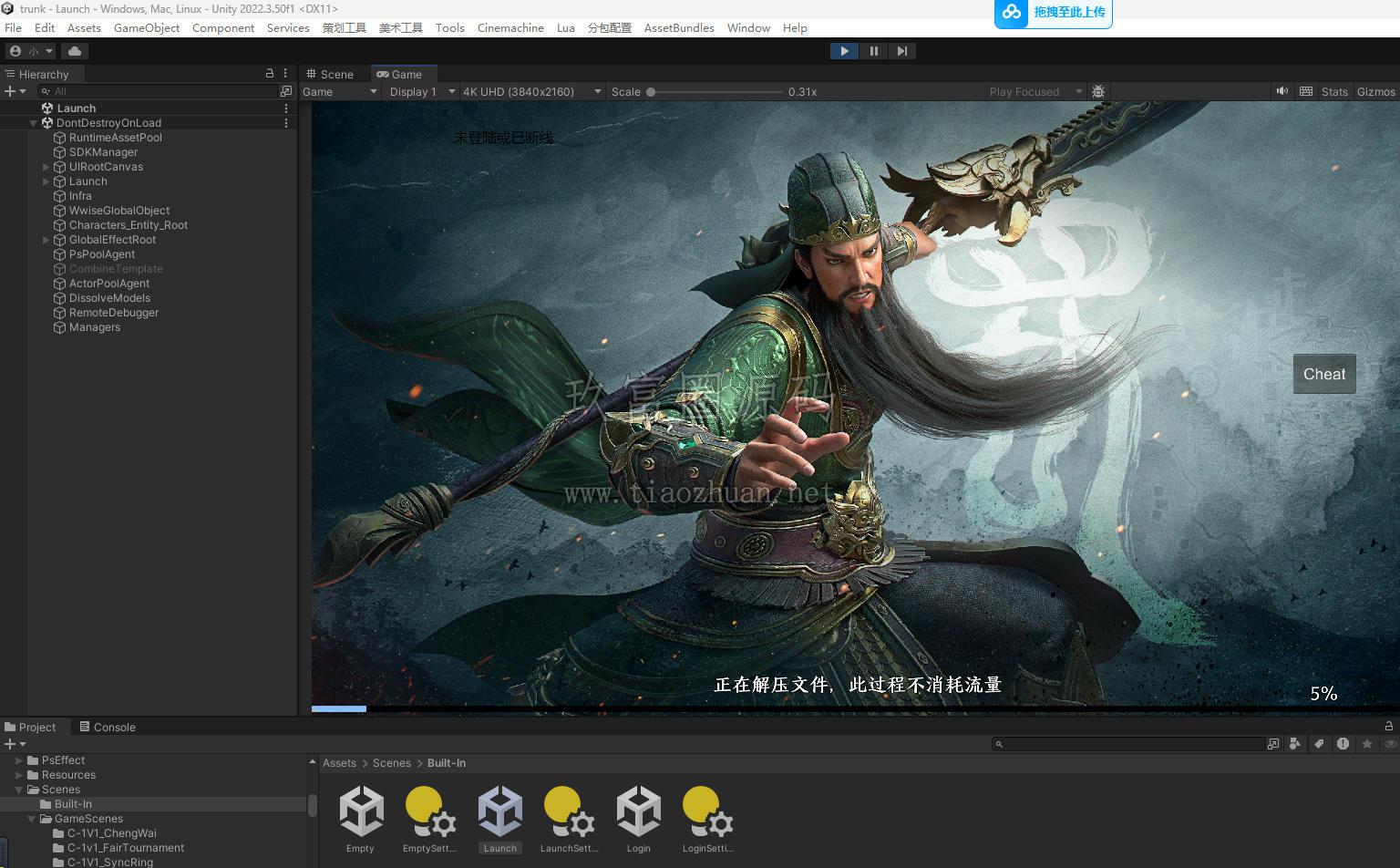This screenshot has height=868, width=1400.
Task: Toggle hidden packages eye icon
Action: pos(1390,744)
